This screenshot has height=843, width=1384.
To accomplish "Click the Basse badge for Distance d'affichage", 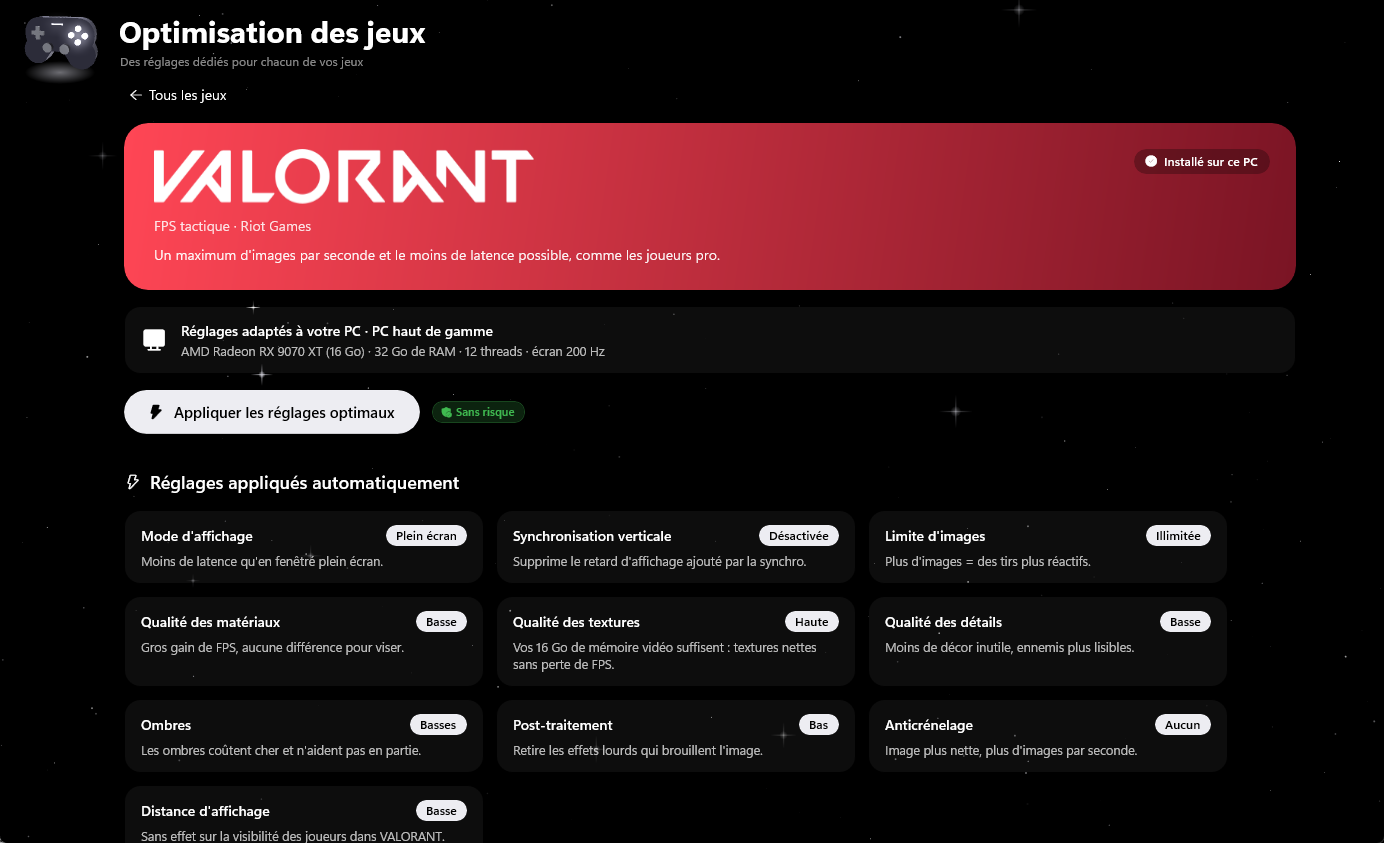I will tap(441, 811).
